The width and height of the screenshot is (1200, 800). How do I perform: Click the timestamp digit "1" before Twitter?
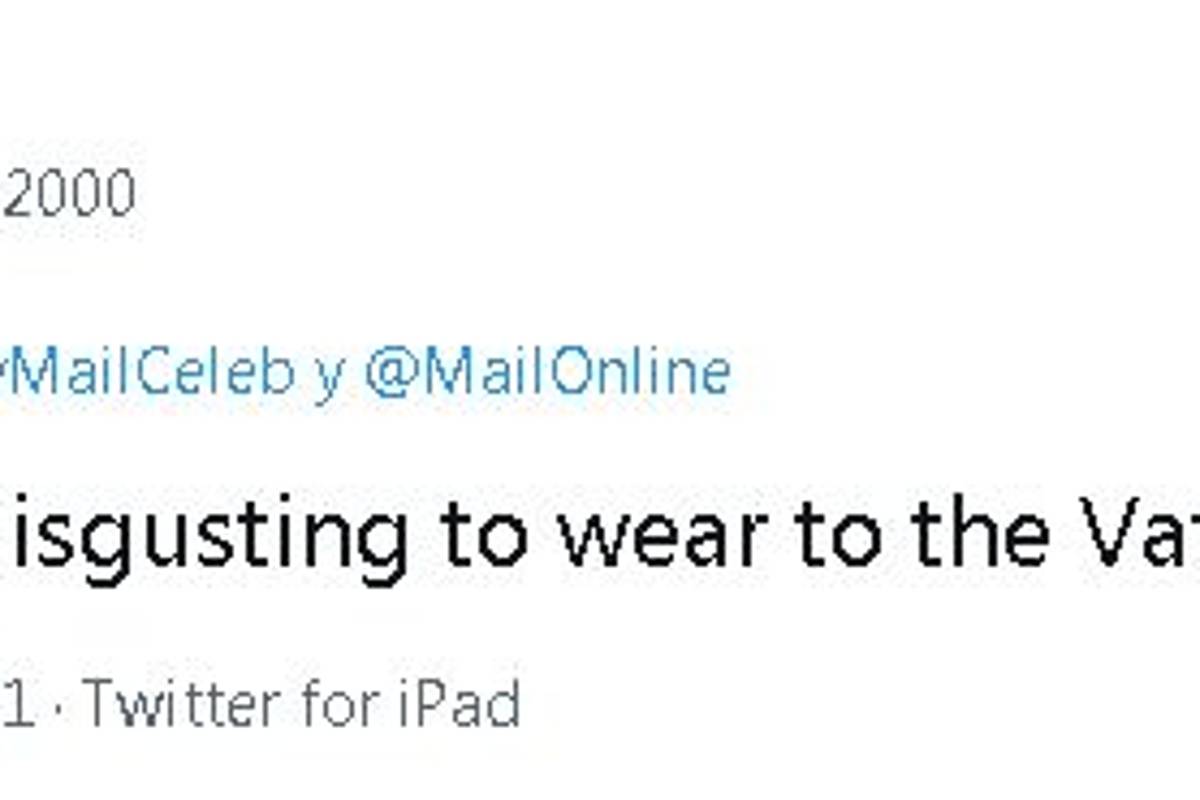(20, 704)
